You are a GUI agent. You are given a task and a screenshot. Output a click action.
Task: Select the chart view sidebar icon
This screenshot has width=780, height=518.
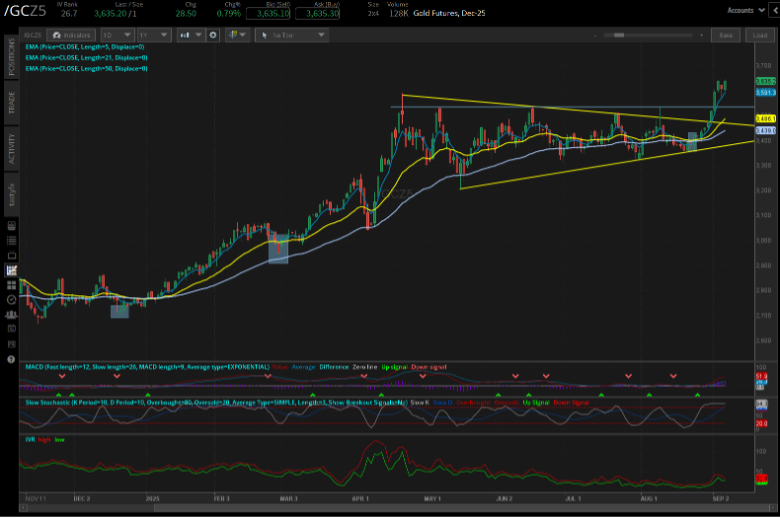pos(11,270)
